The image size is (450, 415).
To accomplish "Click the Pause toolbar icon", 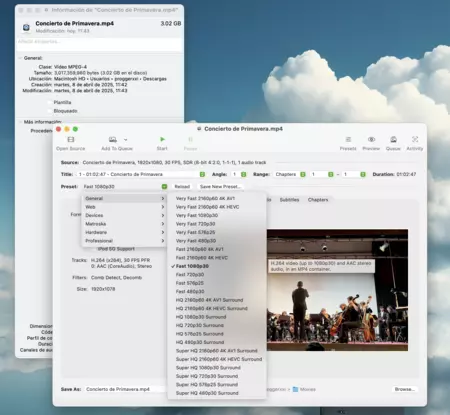I will coord(190,139).
